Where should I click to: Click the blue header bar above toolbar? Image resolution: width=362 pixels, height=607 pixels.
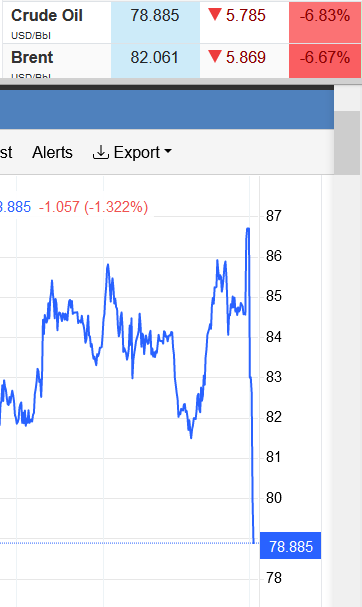tap(167, 110)
